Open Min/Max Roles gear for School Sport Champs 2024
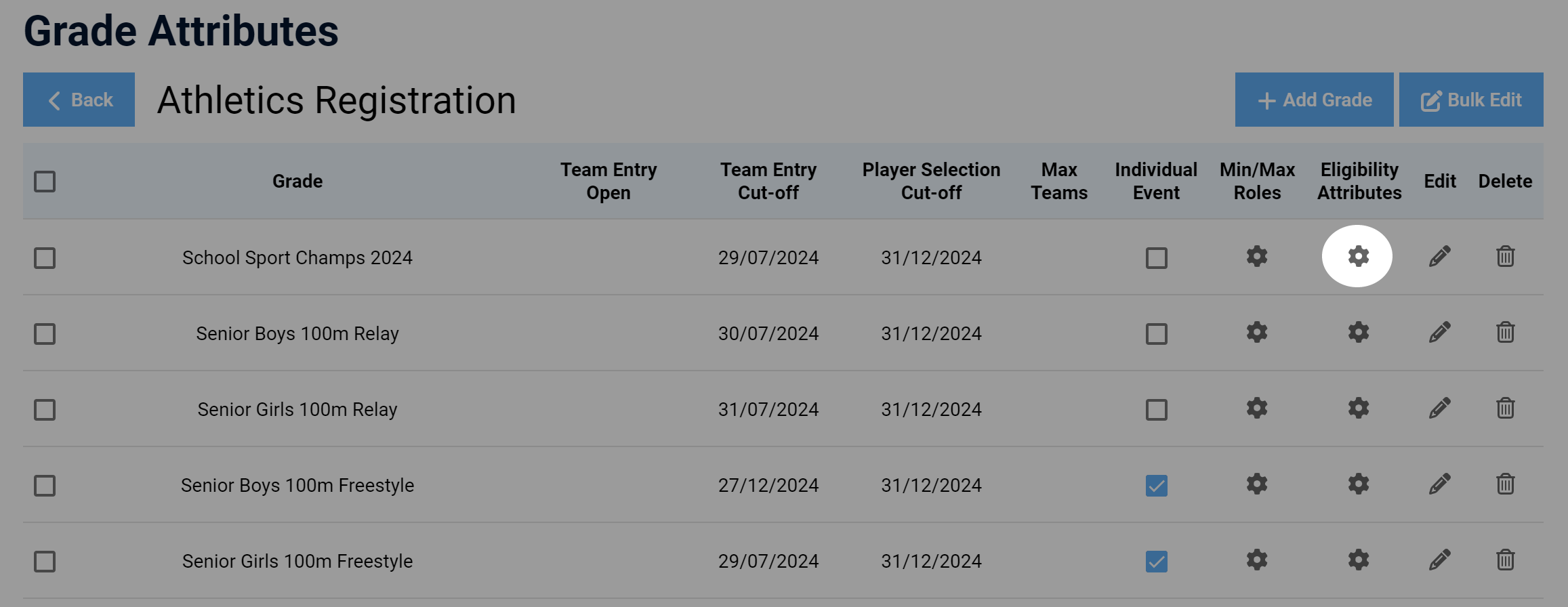Image resolution: width=1568 pixels, height=607 pixels. click(1257, 257)
